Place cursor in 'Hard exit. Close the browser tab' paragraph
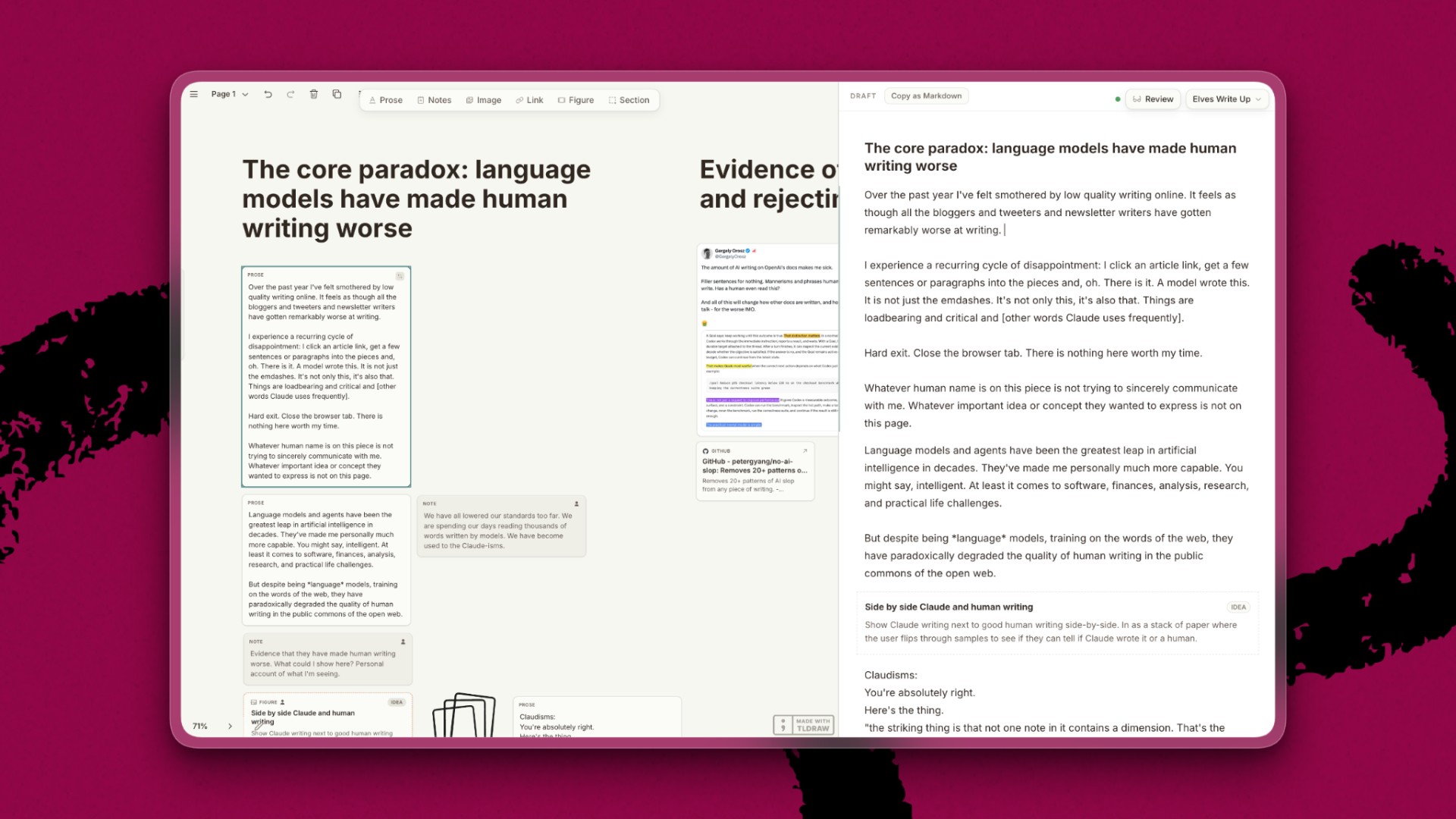This screenshot has width=1456, height=819. point(1033,353)
